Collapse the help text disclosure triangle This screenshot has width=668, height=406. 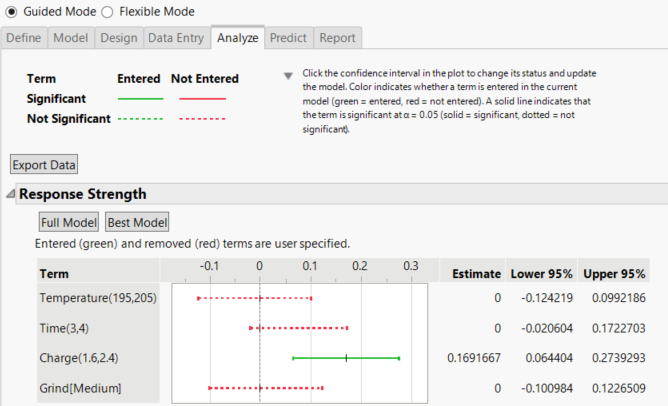pyautogui.click(x=288, y=76)
